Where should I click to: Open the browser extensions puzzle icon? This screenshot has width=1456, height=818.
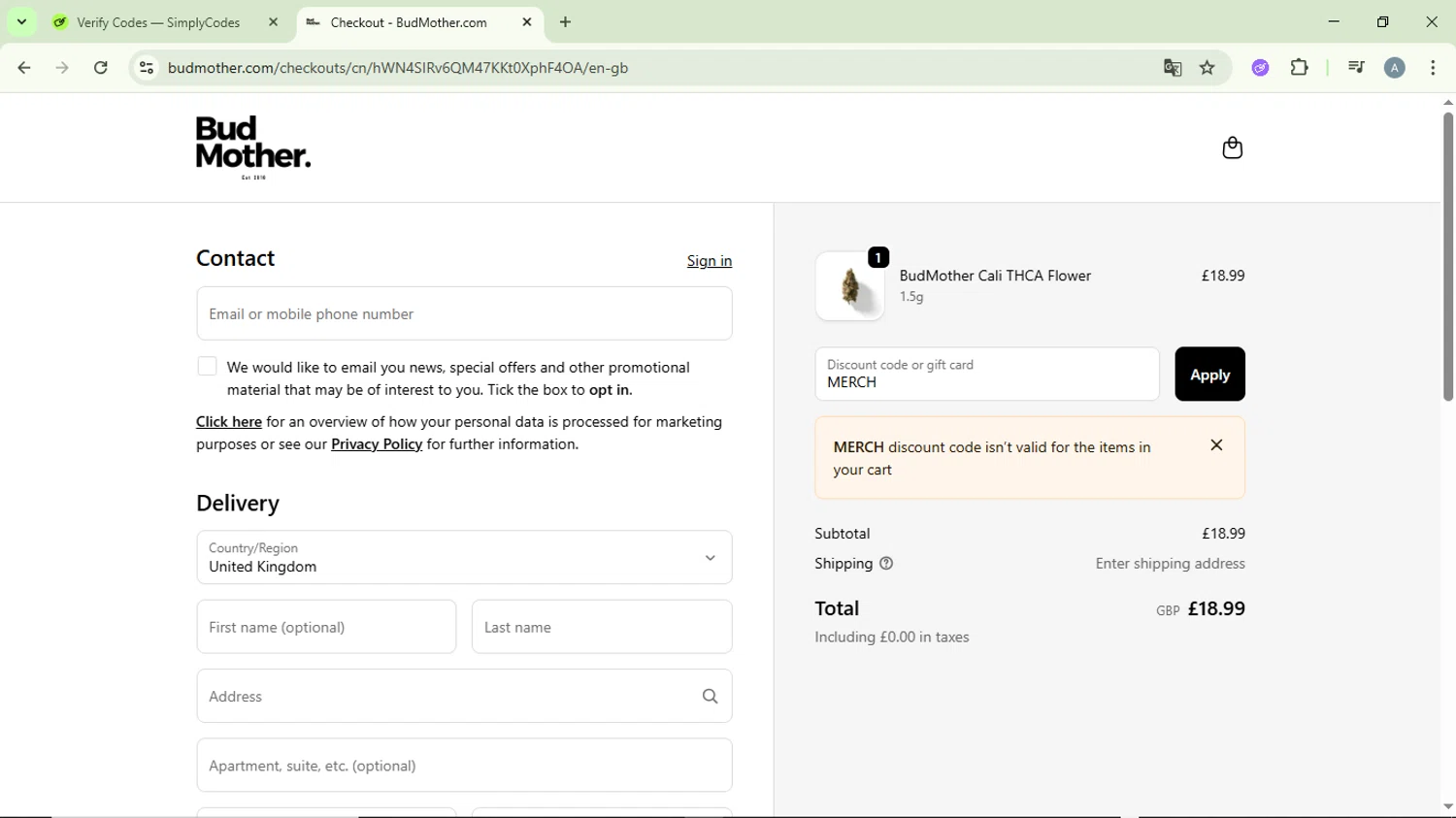point(1300,68)
